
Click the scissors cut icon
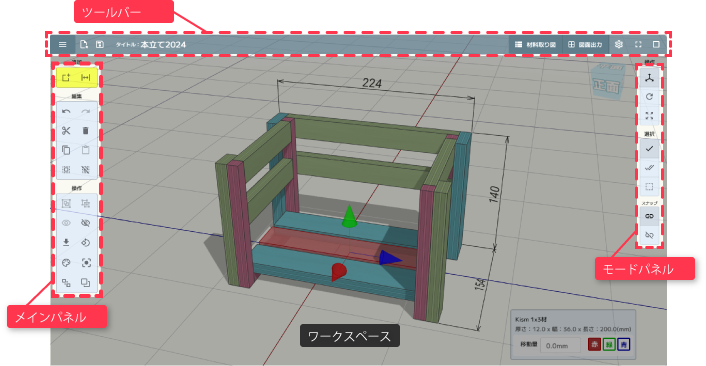click(66, 131)
